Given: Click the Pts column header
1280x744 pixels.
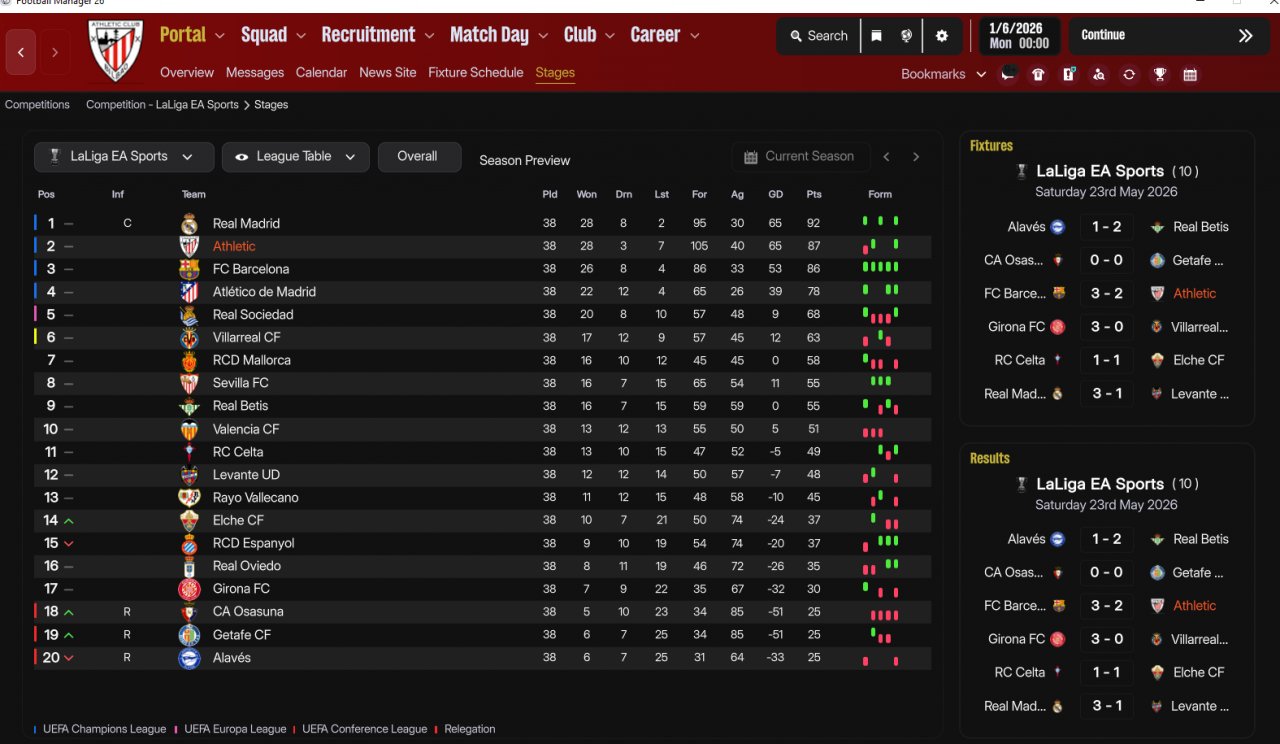Looking at the screenshot, I should pos(814,194).
